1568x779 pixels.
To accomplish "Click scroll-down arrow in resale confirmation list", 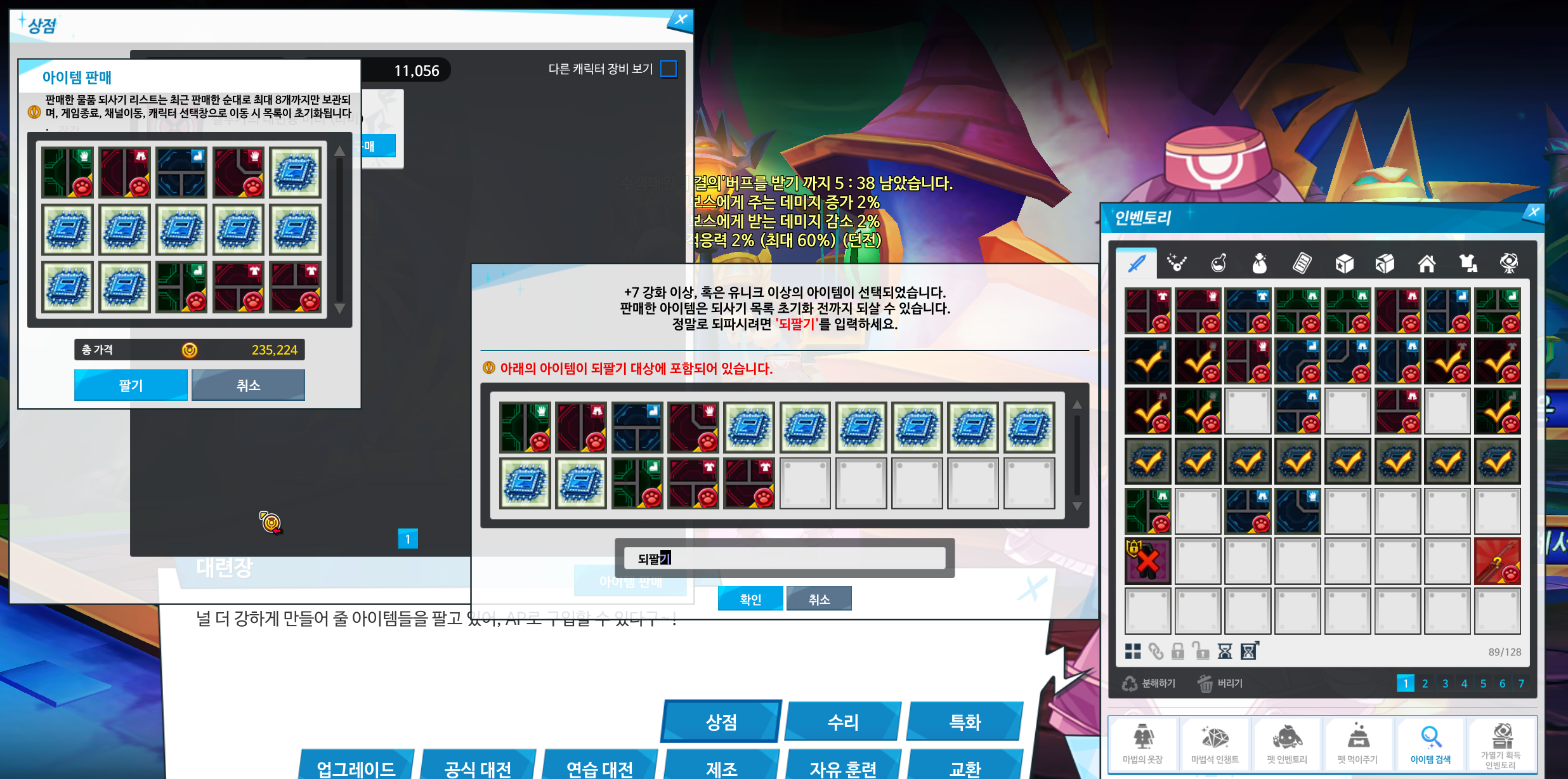I will pos(1077,506).
